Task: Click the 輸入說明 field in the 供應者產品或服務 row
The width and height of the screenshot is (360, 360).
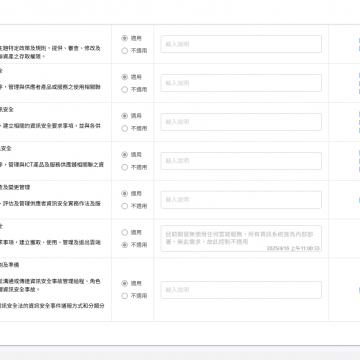Action: point(241,83)
